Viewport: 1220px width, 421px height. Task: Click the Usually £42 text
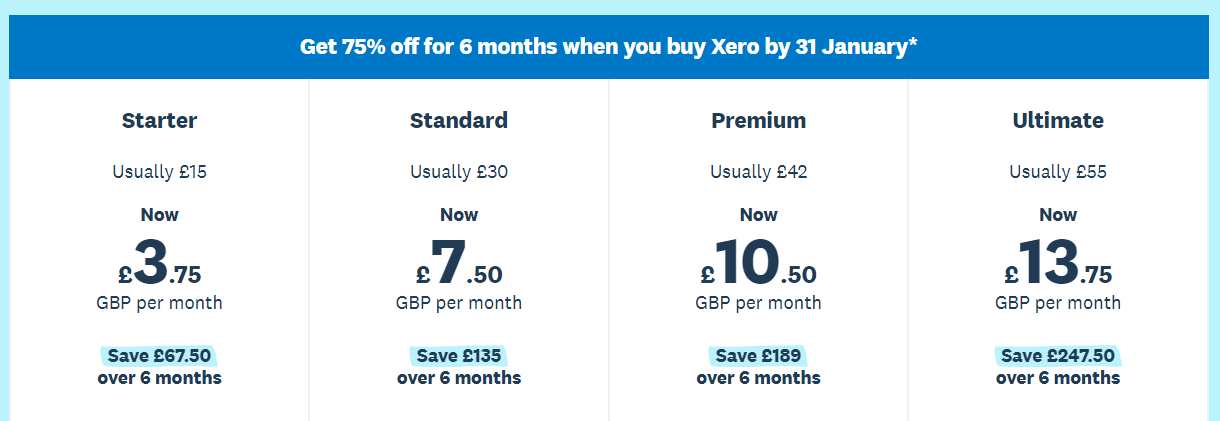coord(758,172)
